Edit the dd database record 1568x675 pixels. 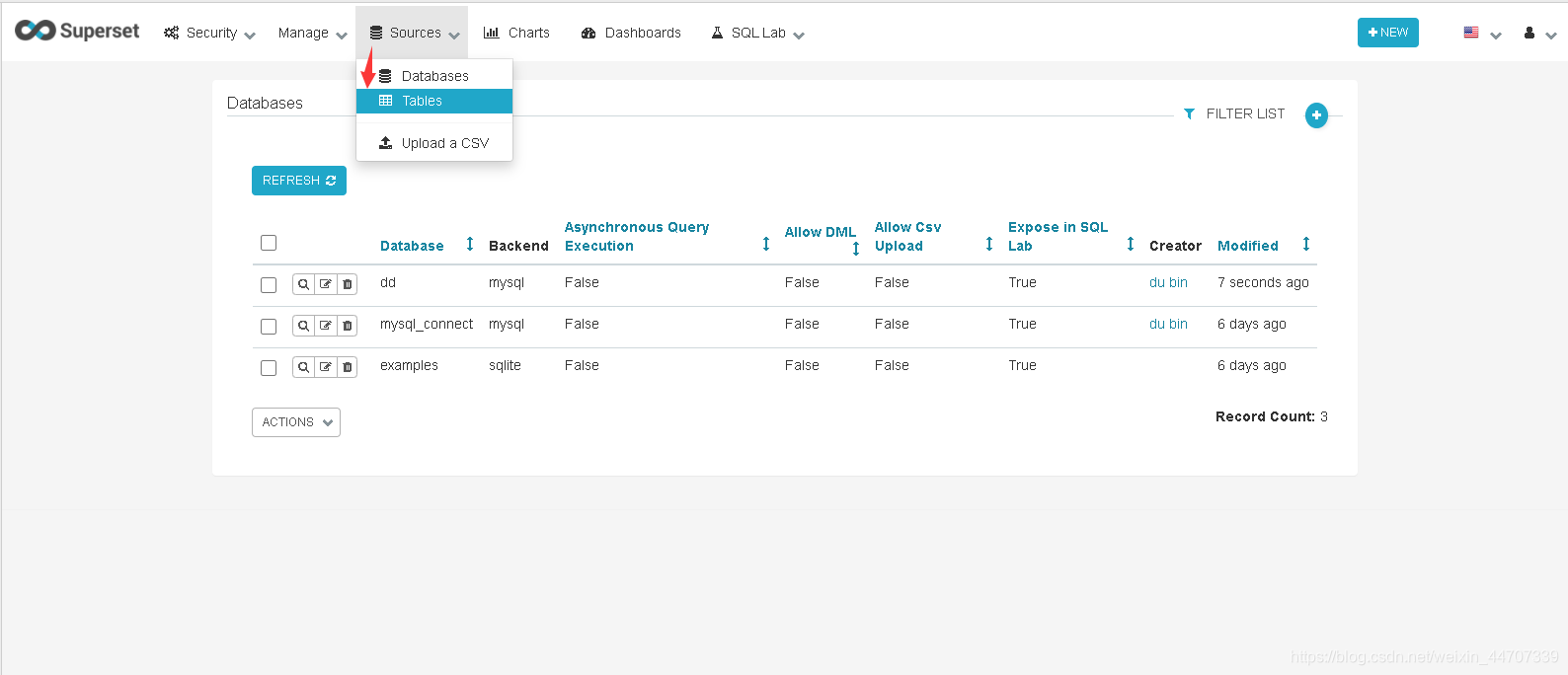coord(325,284)
